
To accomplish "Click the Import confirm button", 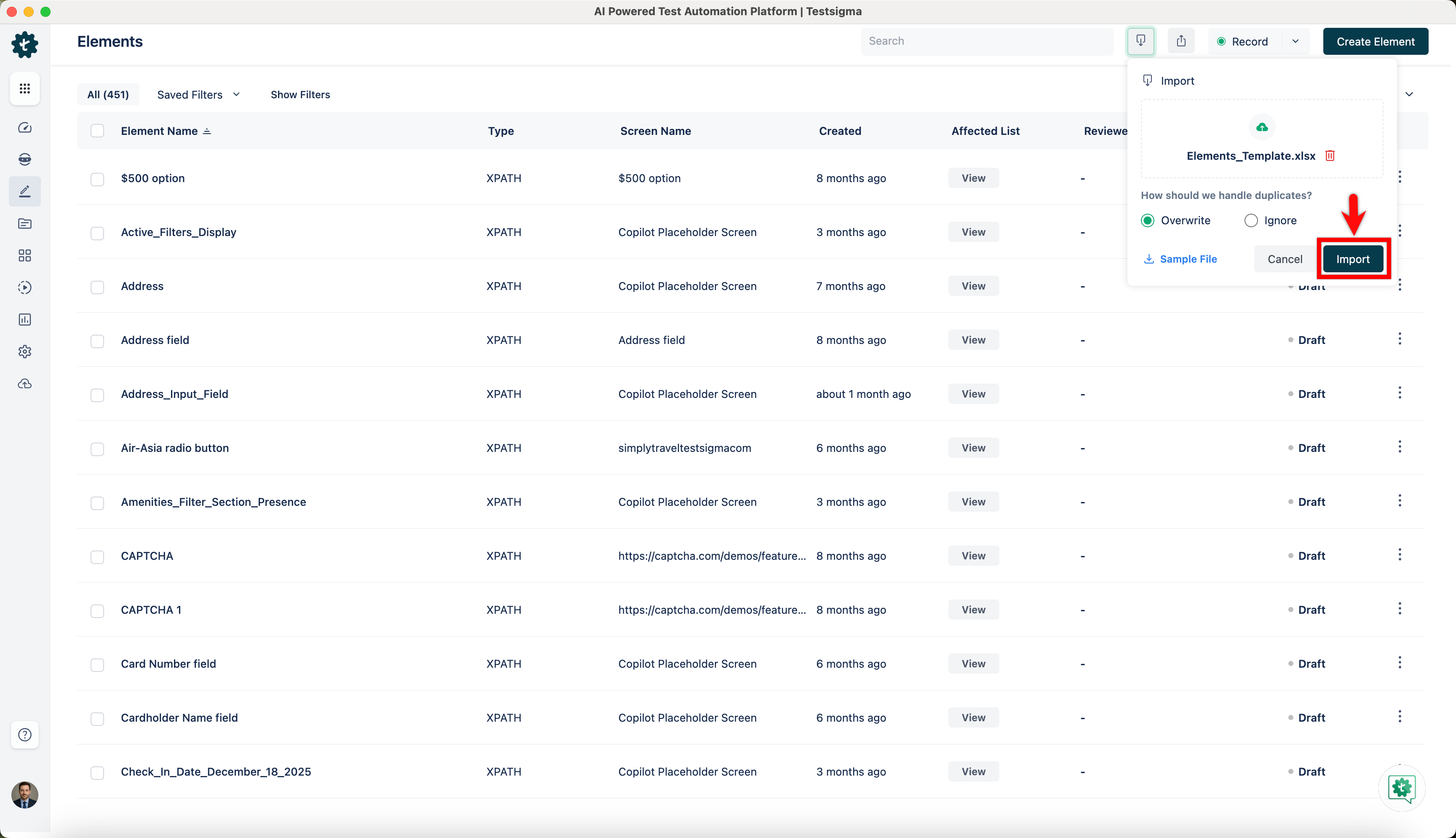I will point(1352,260).
